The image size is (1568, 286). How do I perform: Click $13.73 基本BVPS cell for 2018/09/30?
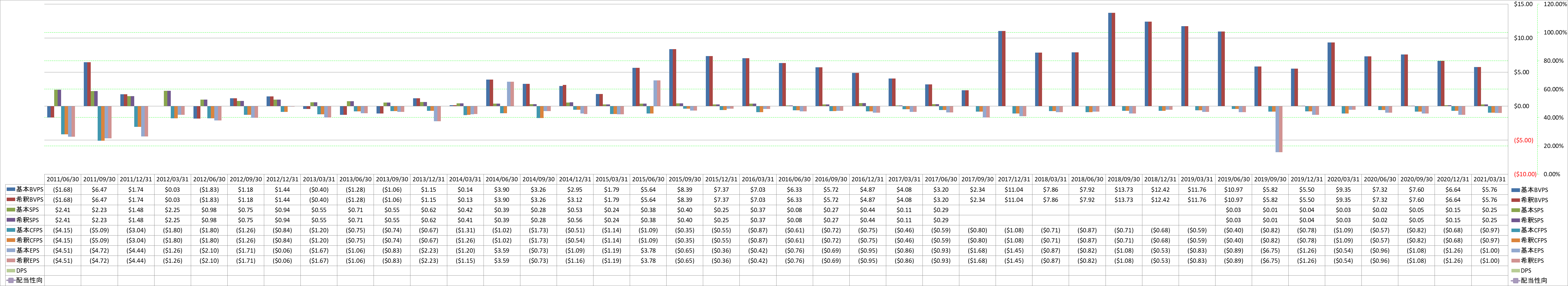click(1124, 189)
